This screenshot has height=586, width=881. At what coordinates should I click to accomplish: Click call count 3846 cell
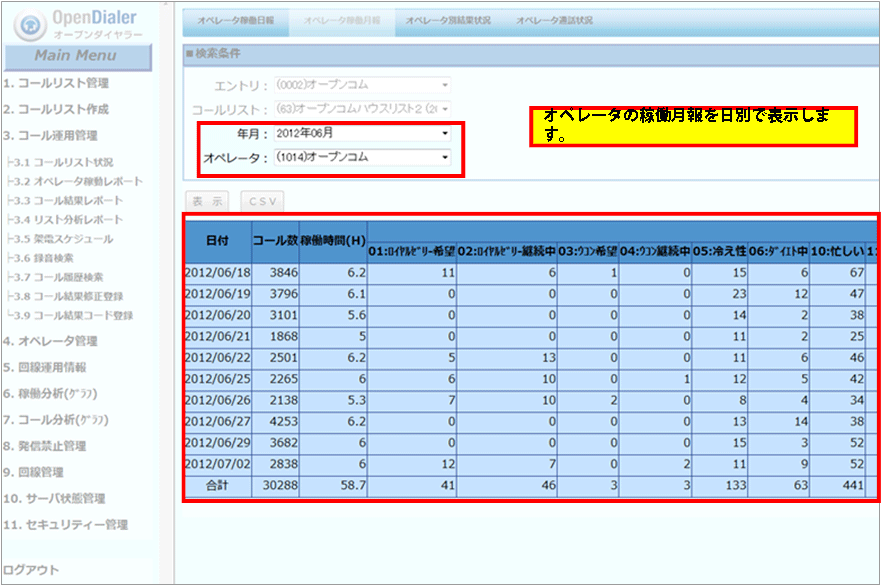click(275, 273)
